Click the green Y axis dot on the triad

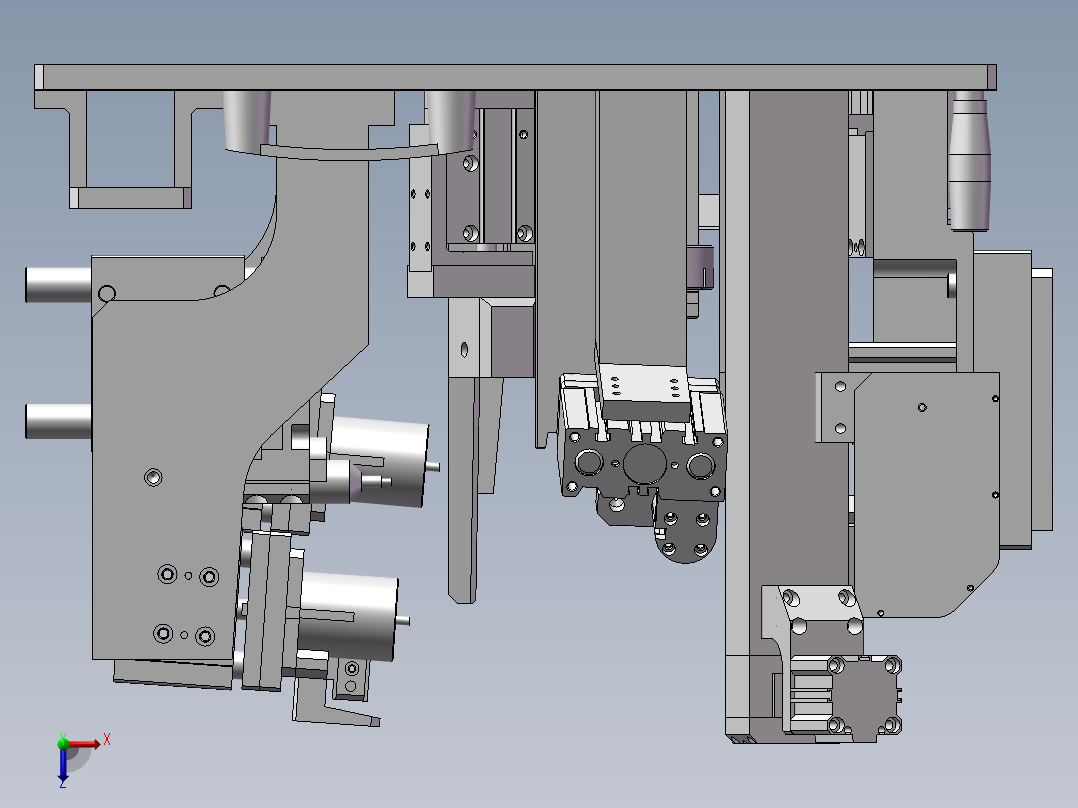click(x=63, y=743)
